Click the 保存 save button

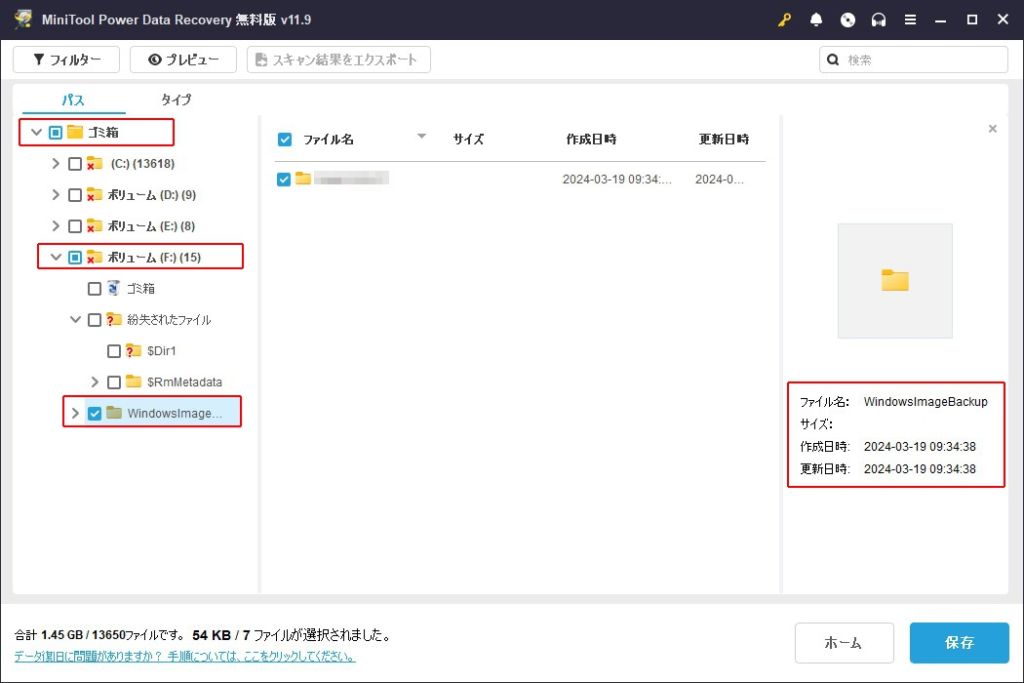[x=958, y=643]
